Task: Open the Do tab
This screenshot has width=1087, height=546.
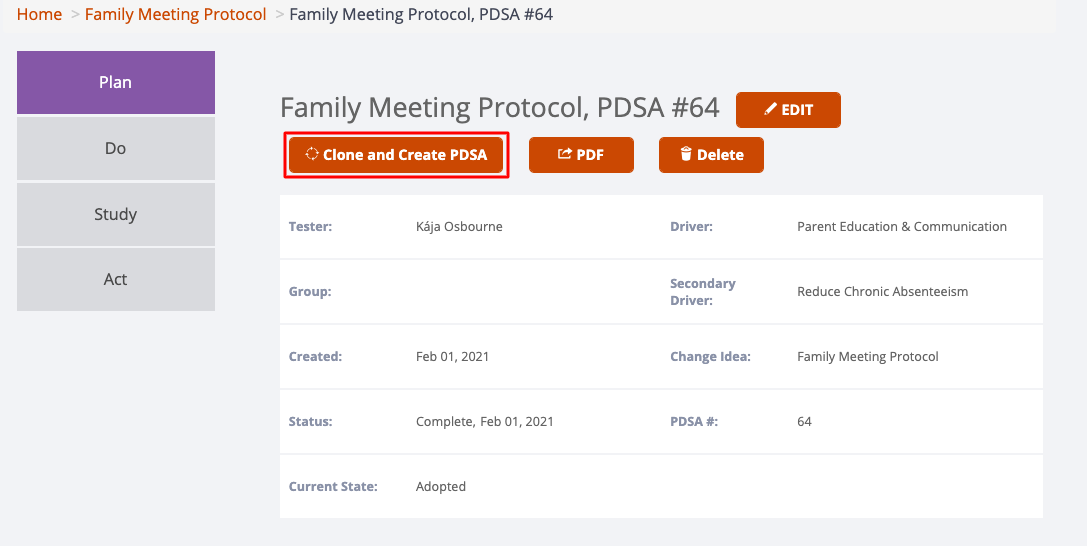Action: (x=116, y=148)
